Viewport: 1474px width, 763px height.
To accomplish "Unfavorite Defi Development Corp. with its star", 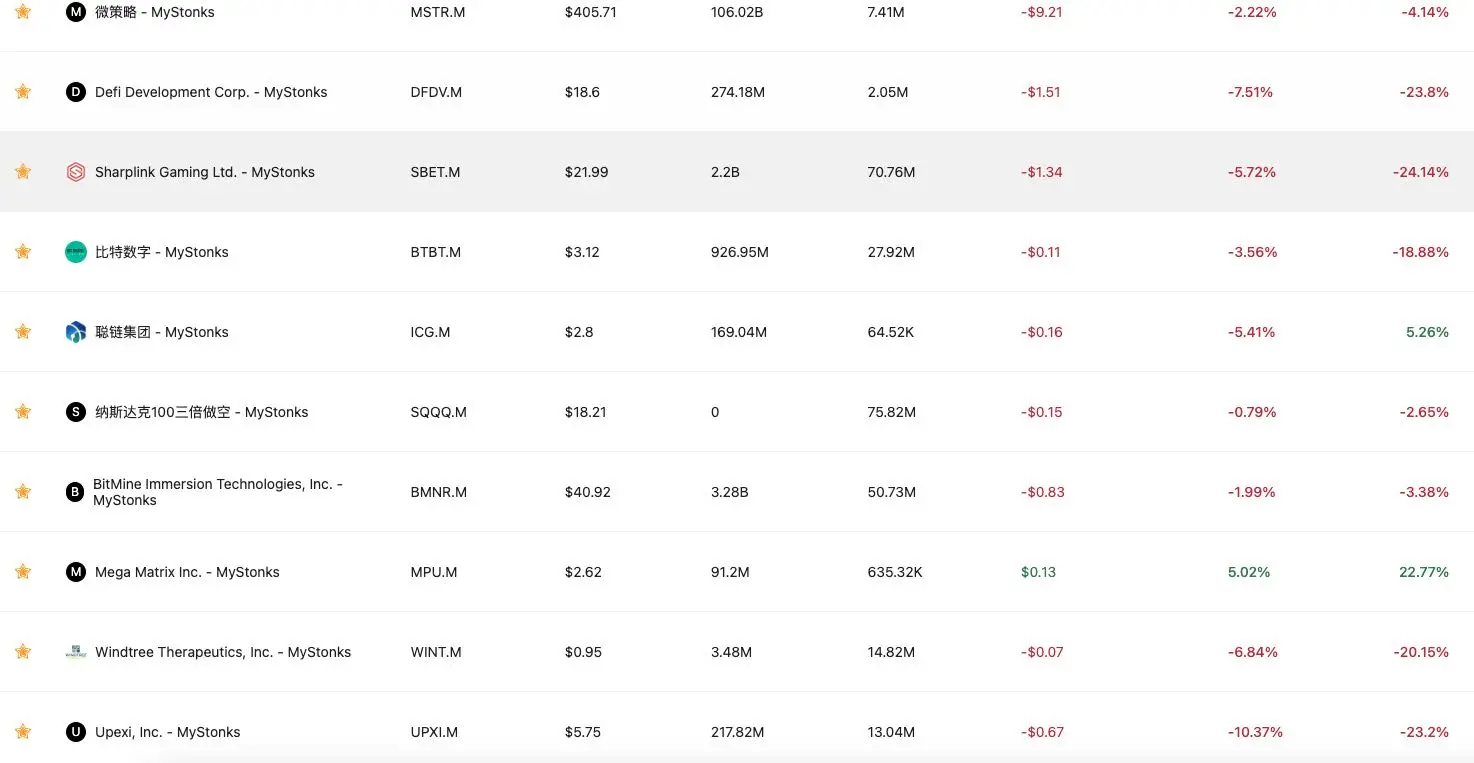I will (x=23, y=92).
